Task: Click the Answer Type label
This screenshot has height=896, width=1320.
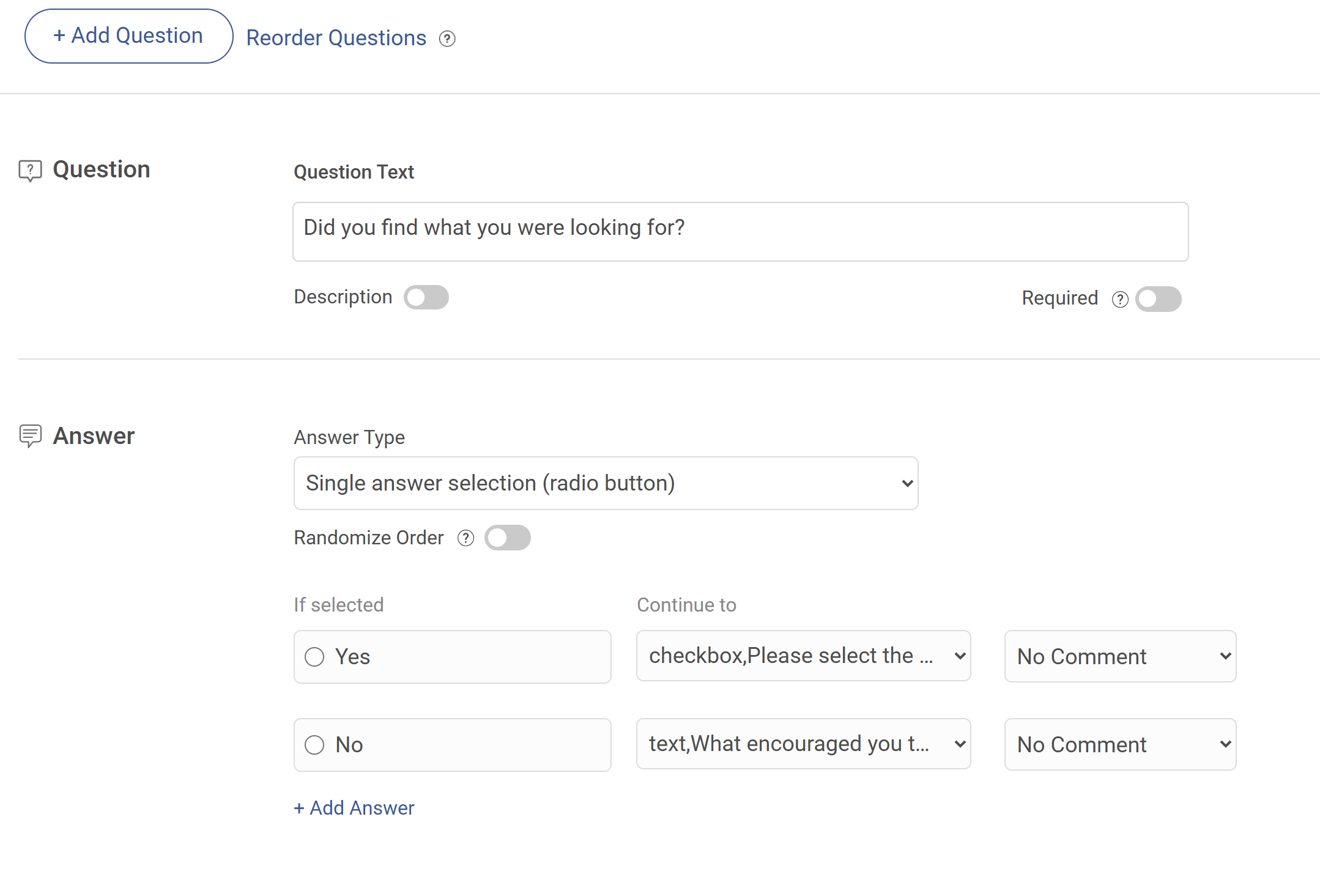Action: (349, 437)
